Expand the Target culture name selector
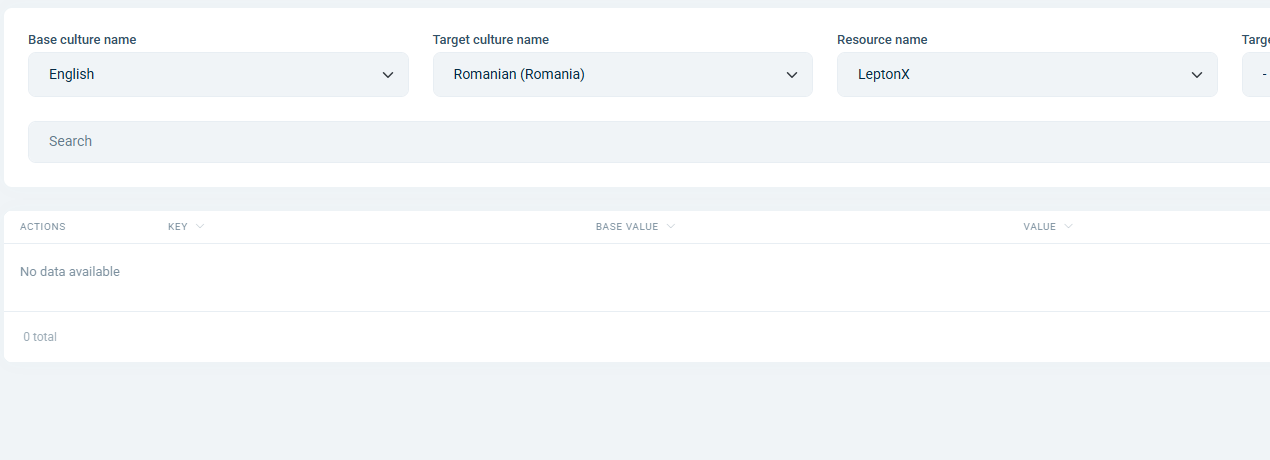Image resolution: width=1270 pixels, height=460 pixels. tap(622, 75)
